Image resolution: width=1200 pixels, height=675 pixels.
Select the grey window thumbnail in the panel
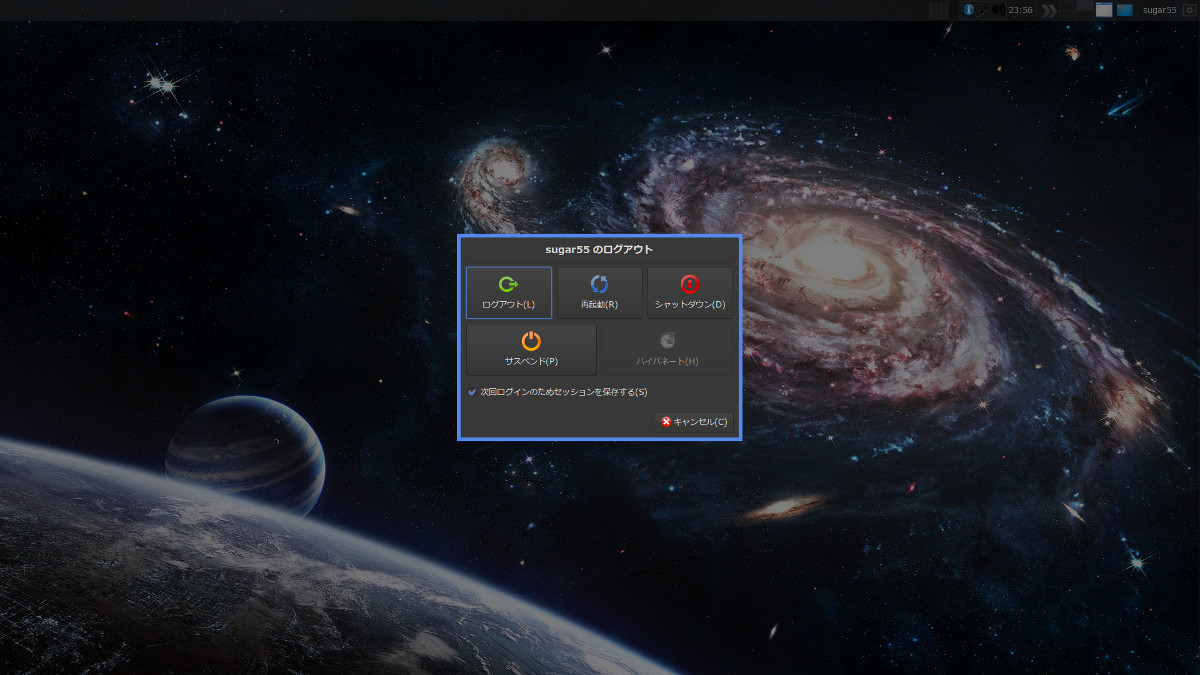(x=1104, y=10)
